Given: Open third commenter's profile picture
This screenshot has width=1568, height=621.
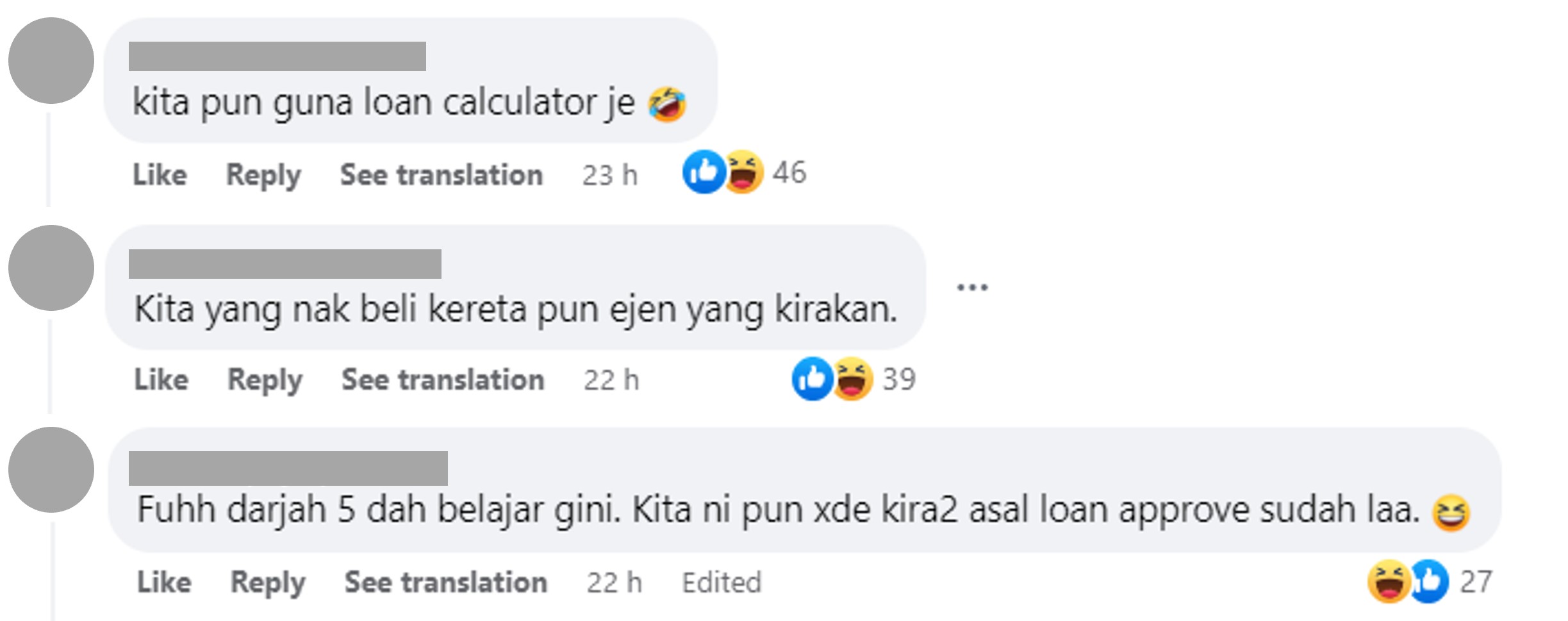Looking at the screenshot, I should click(x=51, y=470).
